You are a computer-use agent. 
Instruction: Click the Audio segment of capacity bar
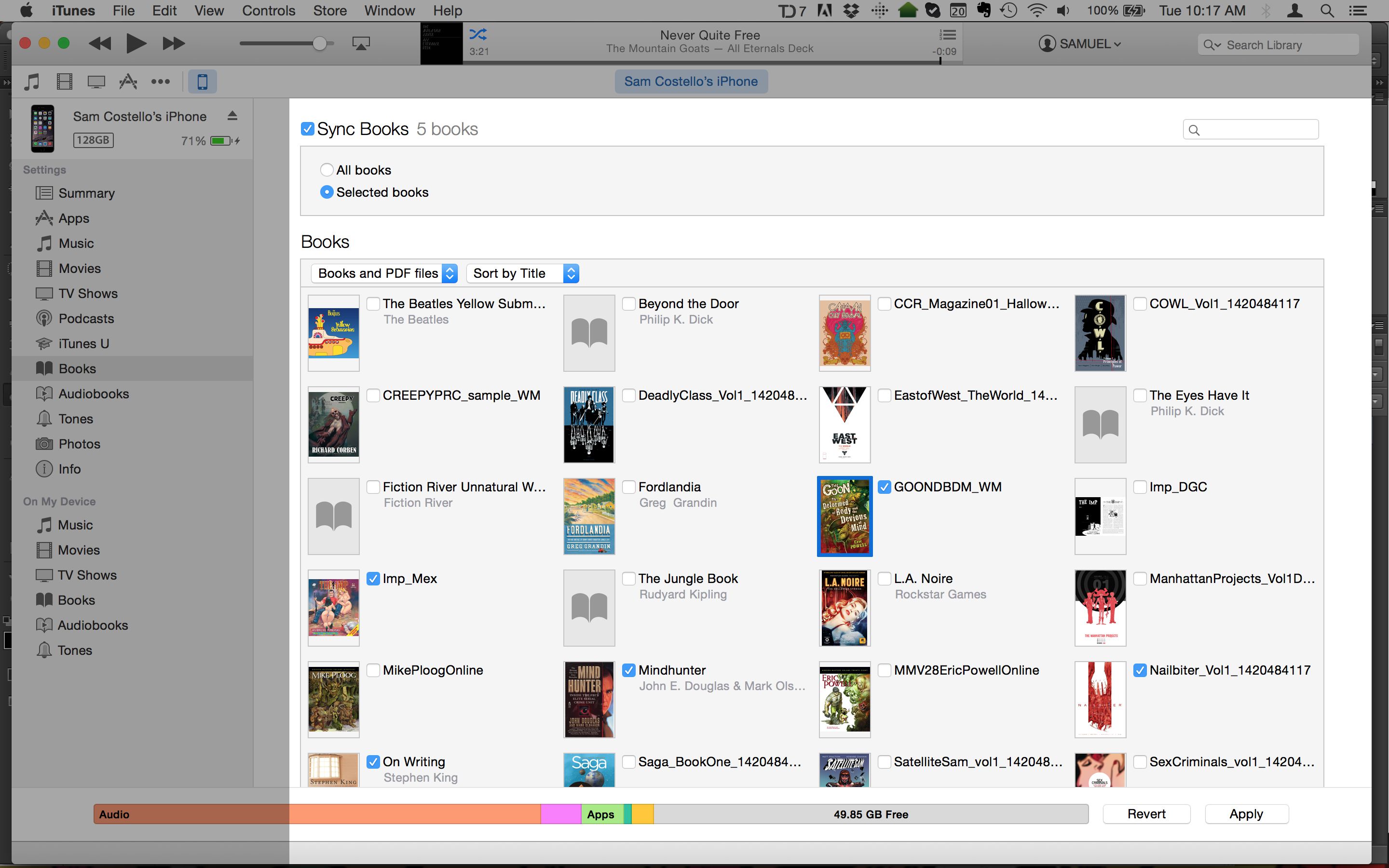(317, 814)
